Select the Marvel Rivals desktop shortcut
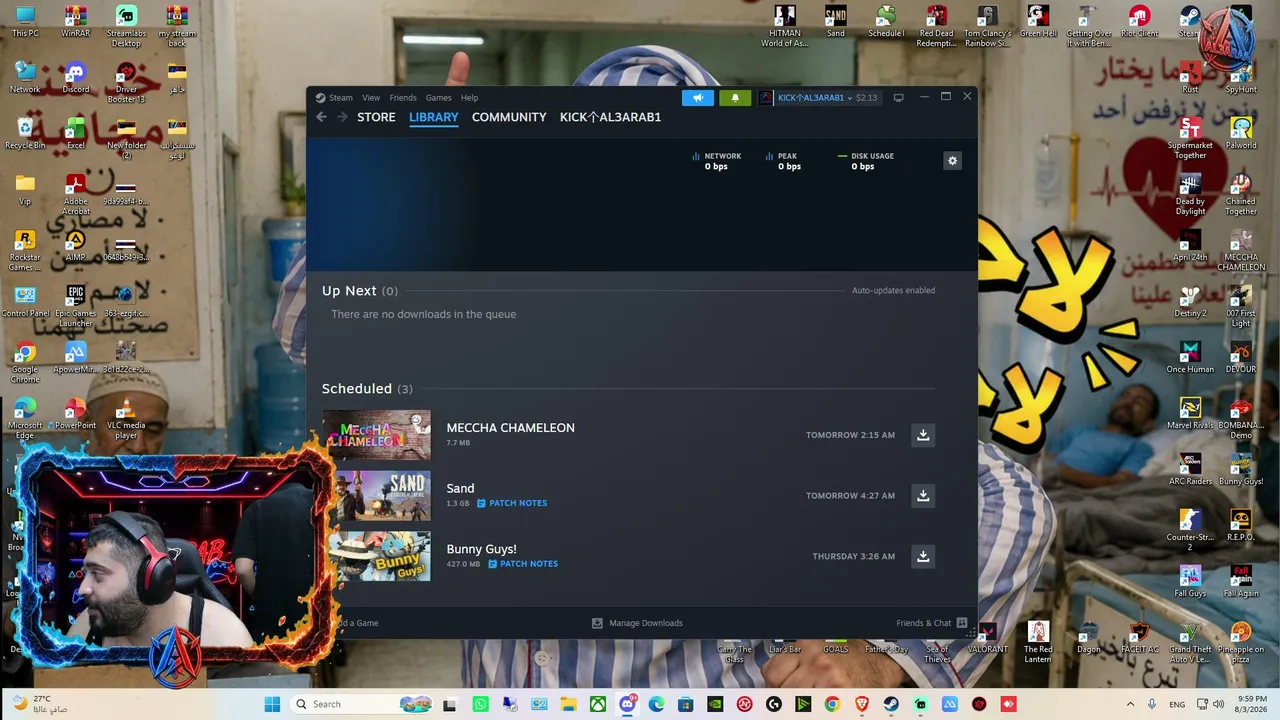1280x720 pixels. tap(1190, 414)
